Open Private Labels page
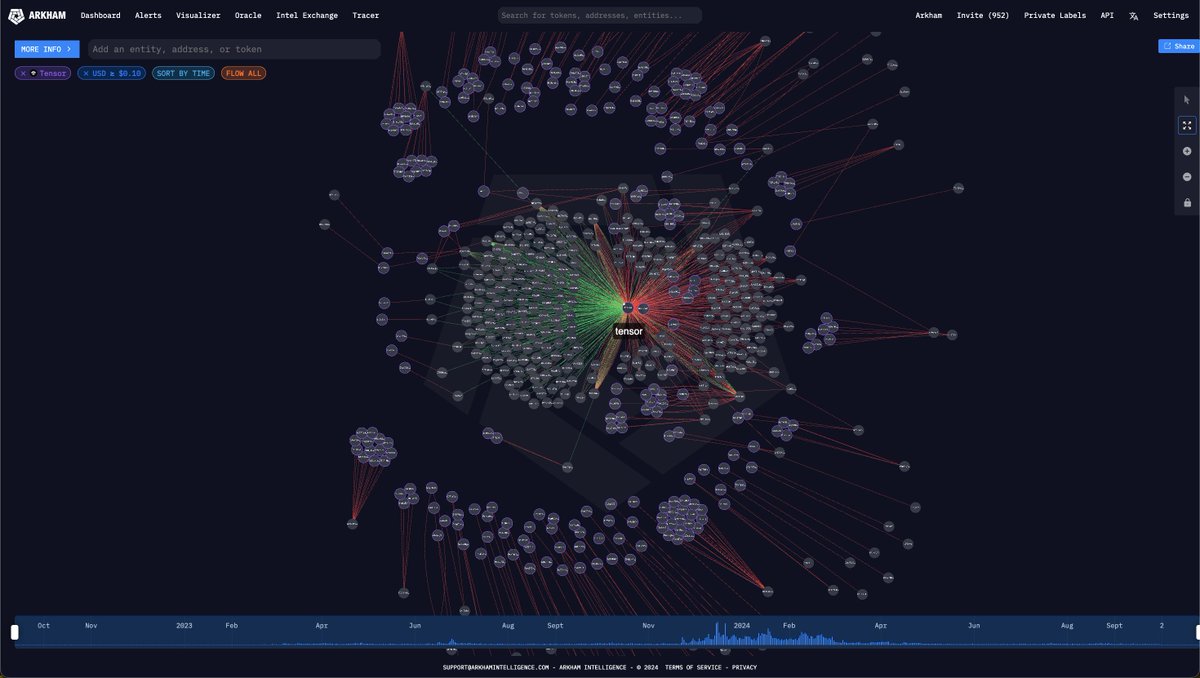This screenshot has width=1200, height=678. (1055, 16)
